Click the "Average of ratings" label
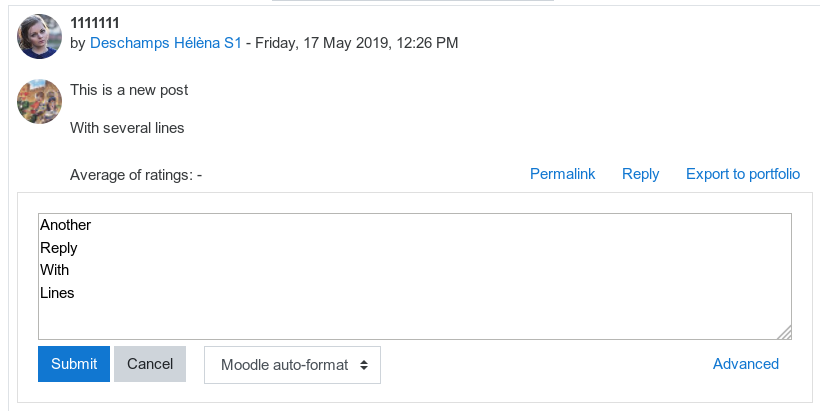This screenshot has height=411, width=820. coord(136,175)
